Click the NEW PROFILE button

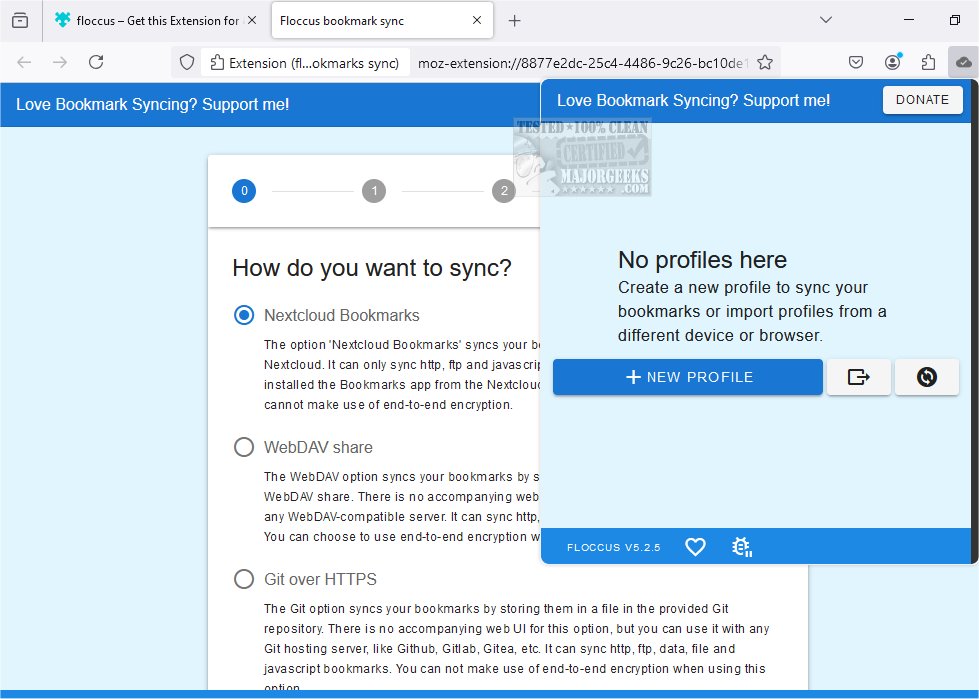click(x=688, y=377)
